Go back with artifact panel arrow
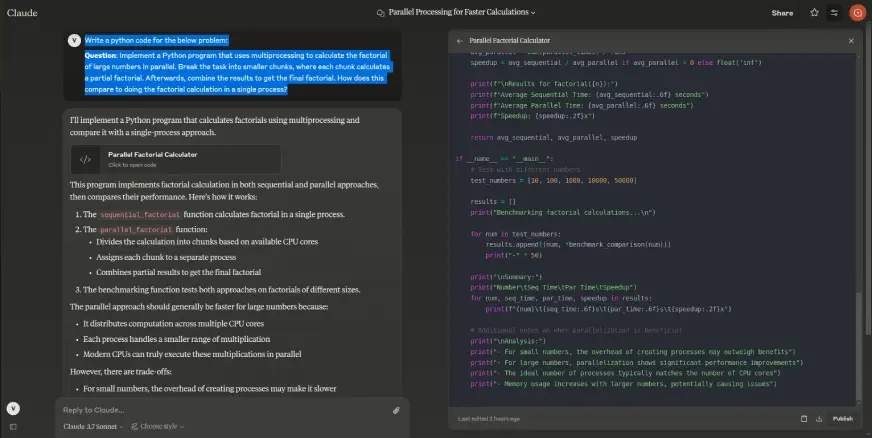Image resolution: width=872 pixels, height=438 pixels. click(x=459, y=41)
